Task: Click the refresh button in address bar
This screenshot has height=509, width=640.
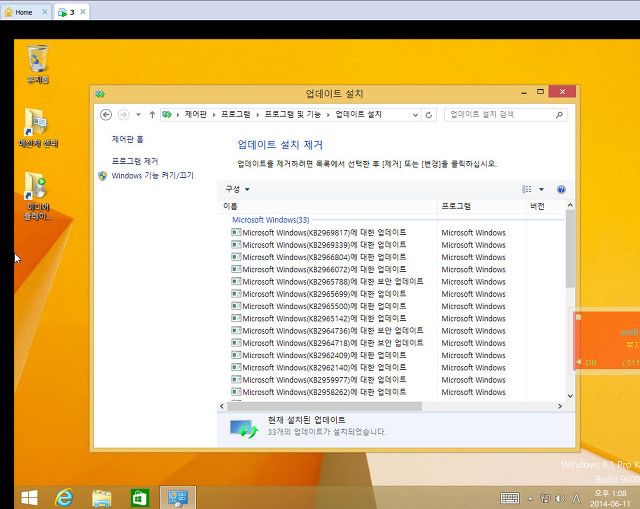Action: click(429, 115)
